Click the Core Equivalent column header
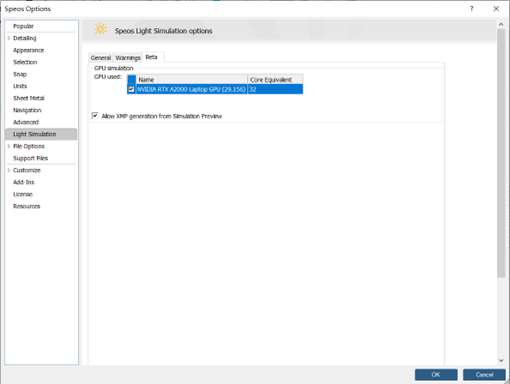Viewport: 510px width, 384px height. pos(275,79)
